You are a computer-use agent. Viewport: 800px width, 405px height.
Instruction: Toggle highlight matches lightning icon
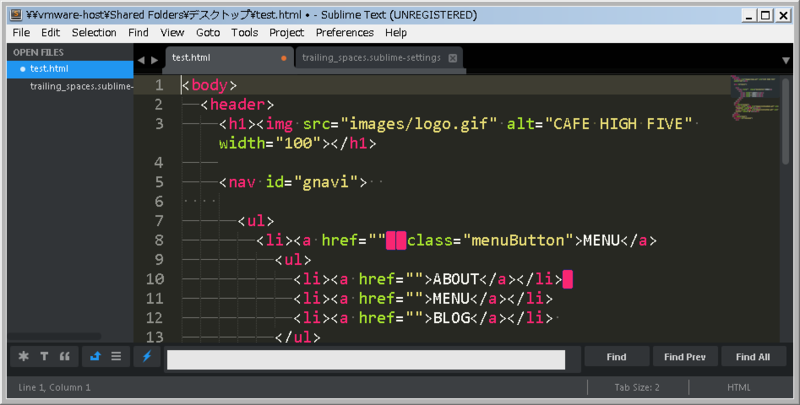[147, 357]
